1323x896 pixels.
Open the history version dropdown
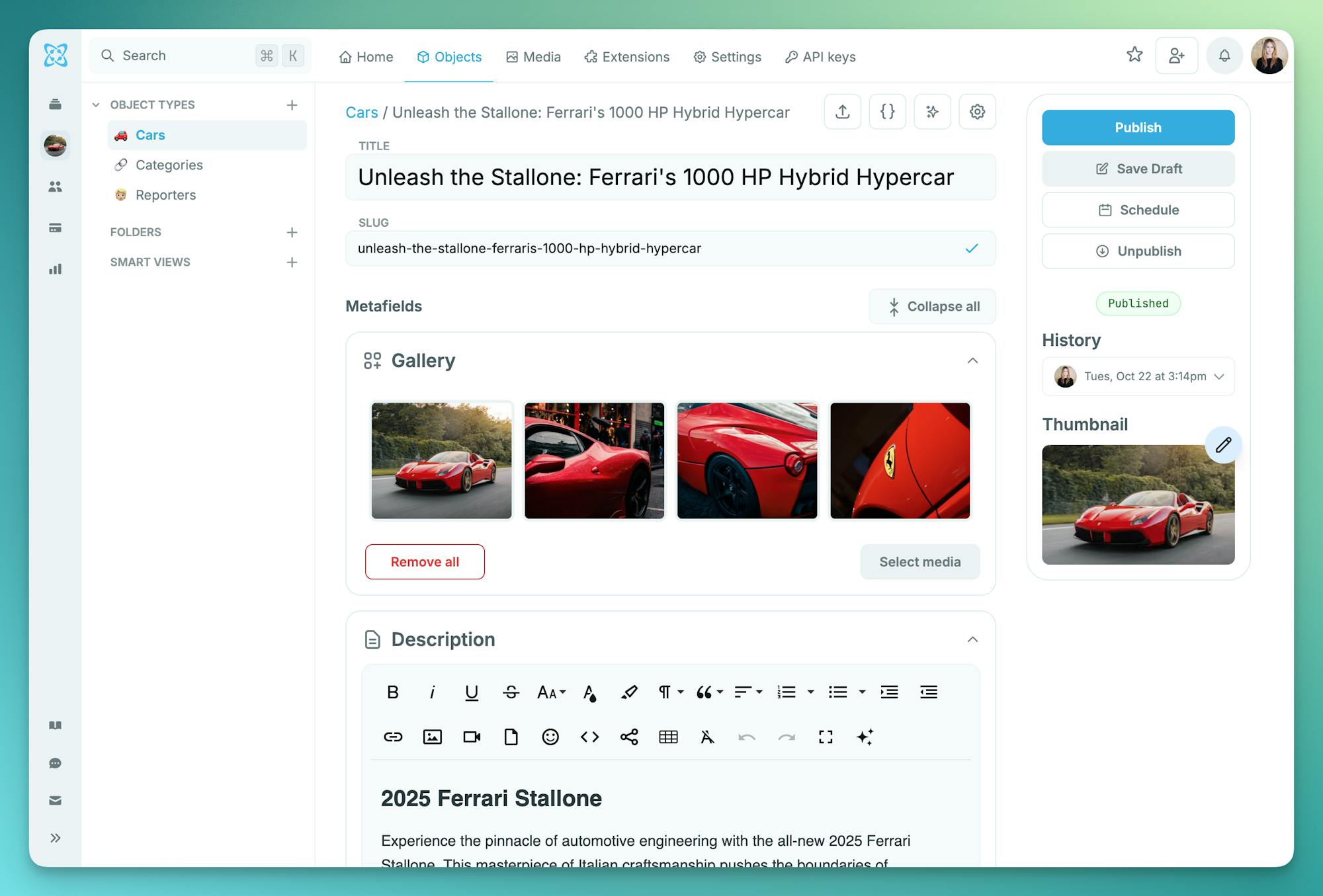(x=1138, y=376)
